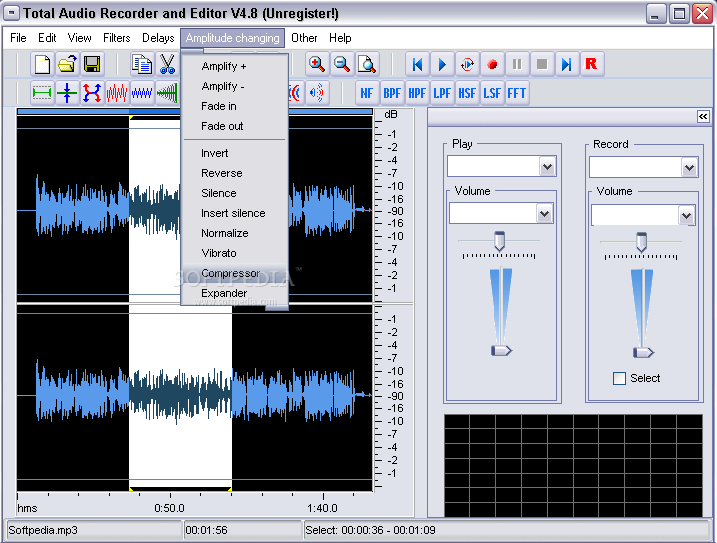Apply the HSF high-shelf filter

[467, 93]
